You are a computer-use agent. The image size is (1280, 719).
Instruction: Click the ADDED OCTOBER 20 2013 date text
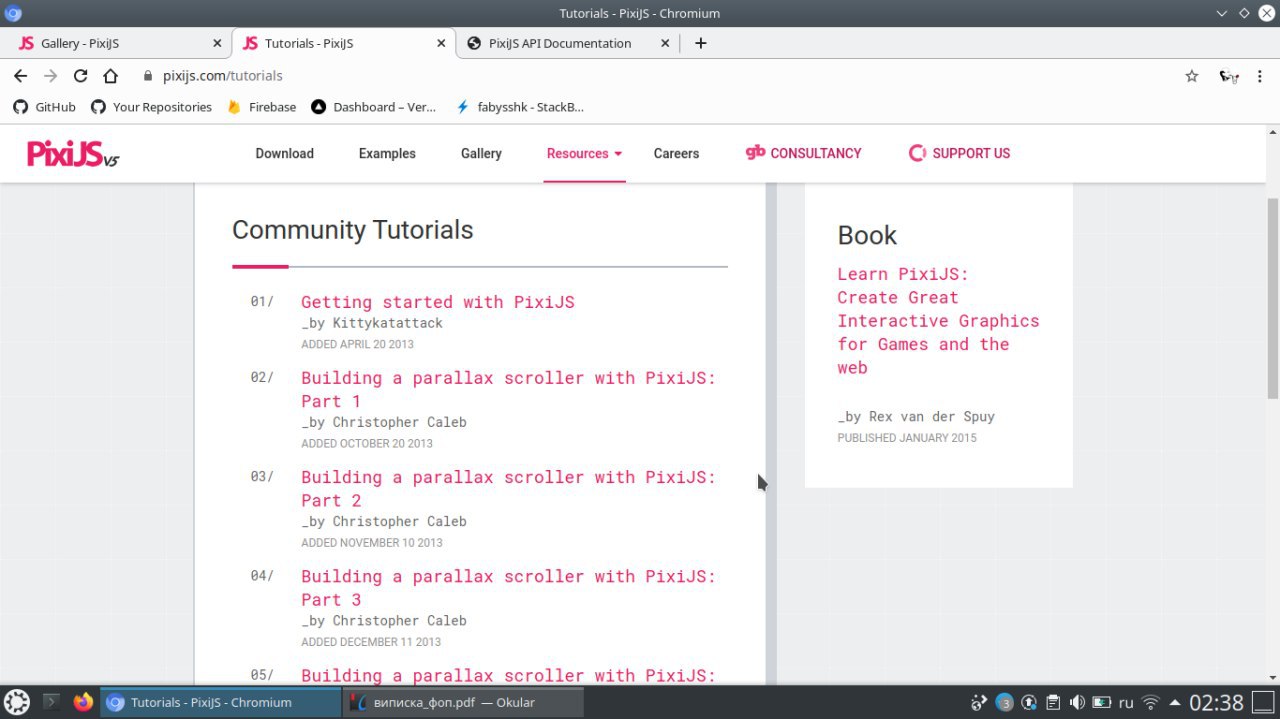pyautogui.click(x=367, y=443)
